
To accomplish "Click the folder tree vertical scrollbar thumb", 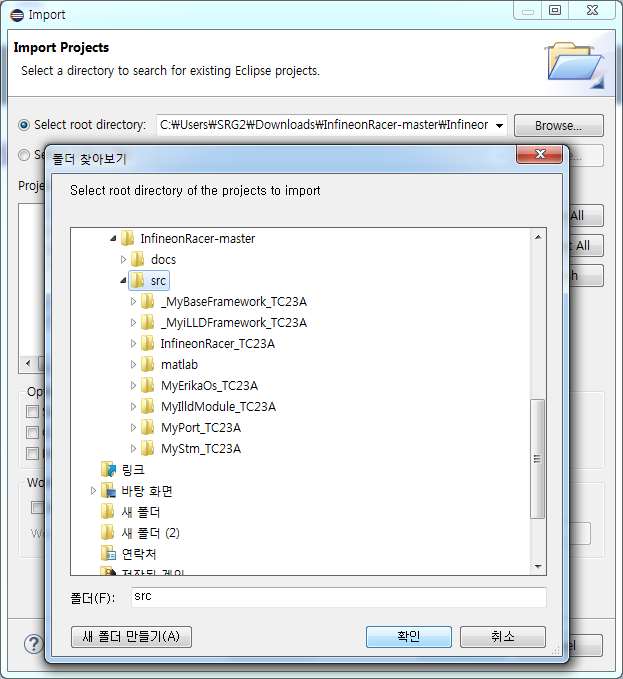I will click(538, 458).
